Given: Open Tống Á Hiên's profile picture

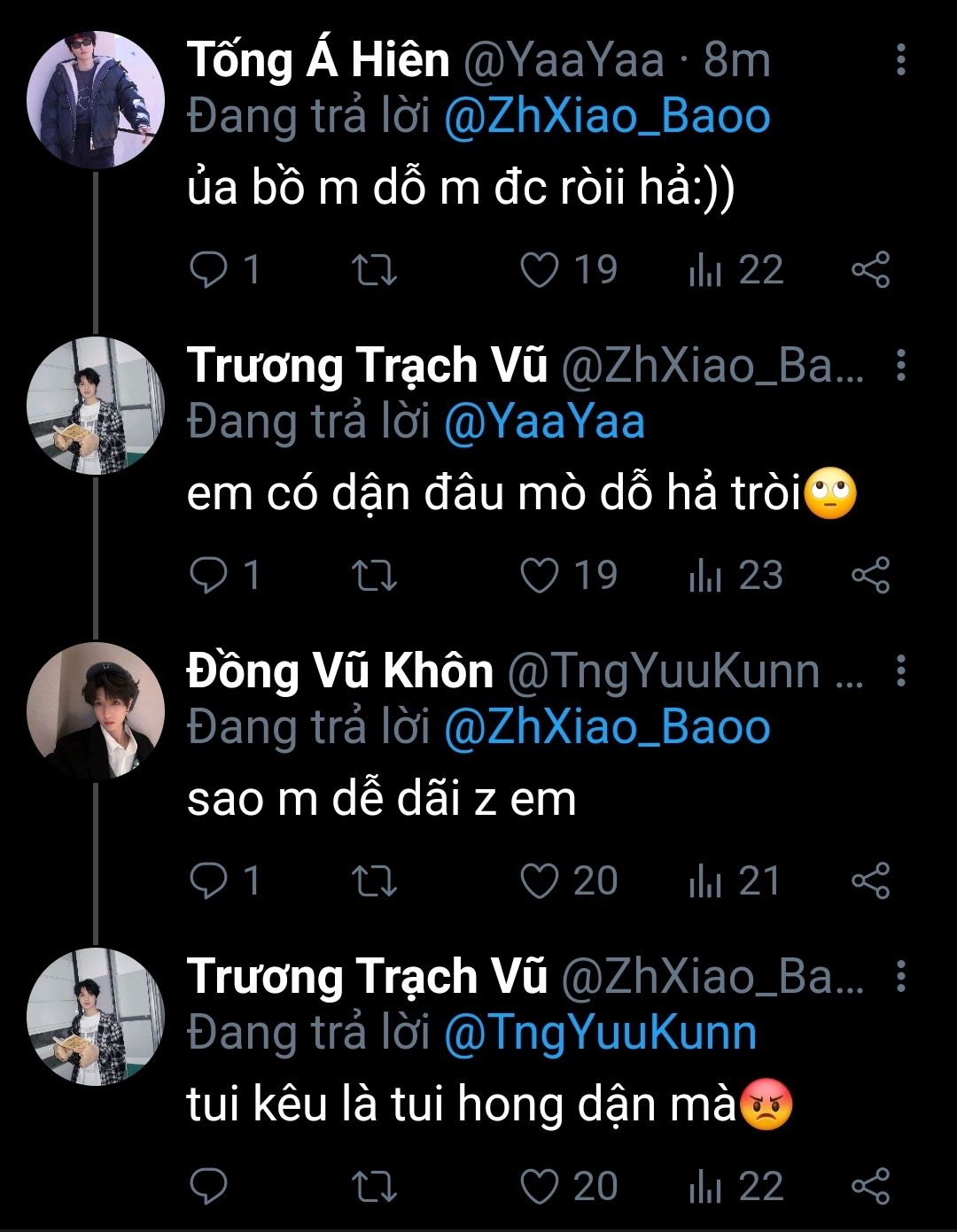Looking at the screenshot, I should point(96,99).
